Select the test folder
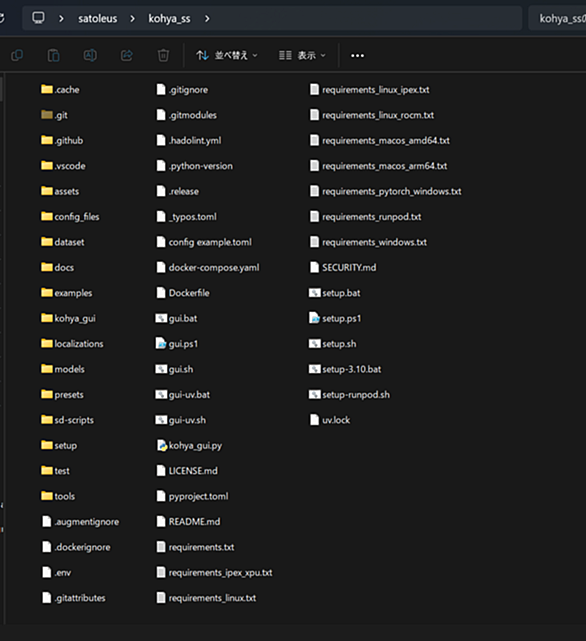The height and width of the screenshot is (641, 586). 55,471
